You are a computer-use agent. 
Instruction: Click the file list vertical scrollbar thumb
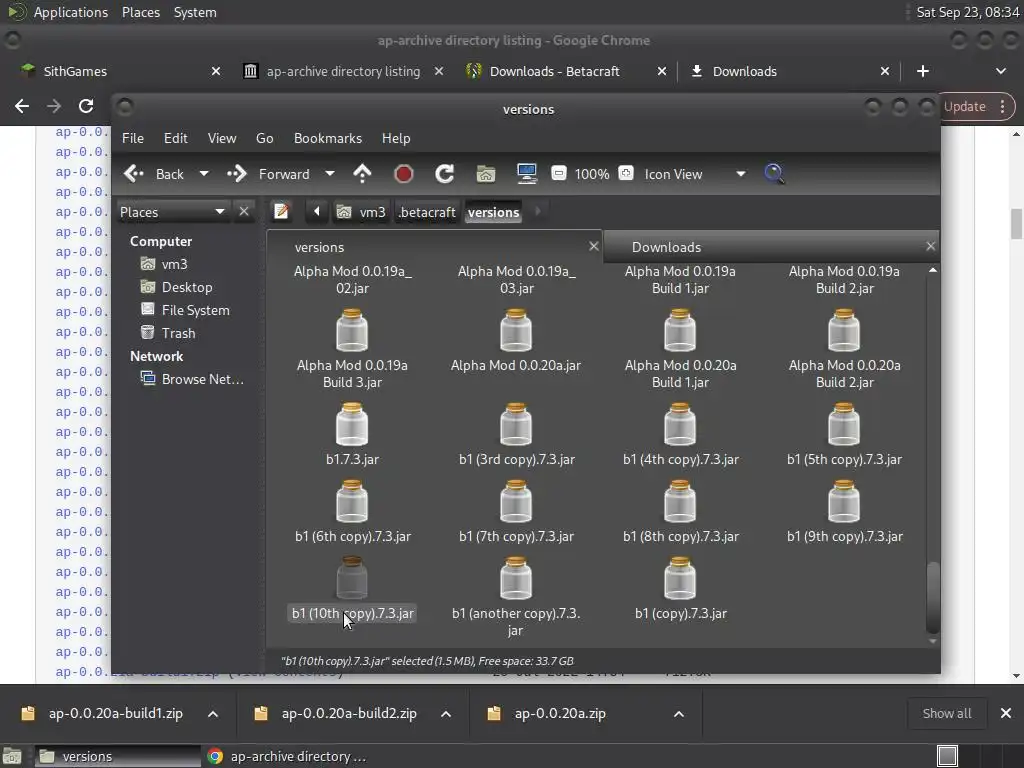[x=933, y=596]
